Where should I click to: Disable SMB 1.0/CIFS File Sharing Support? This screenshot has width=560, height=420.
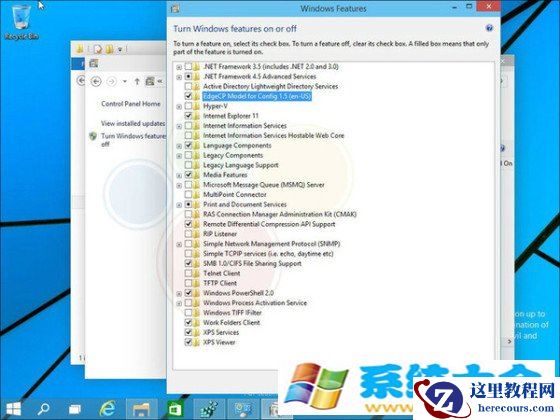point(188,263)
